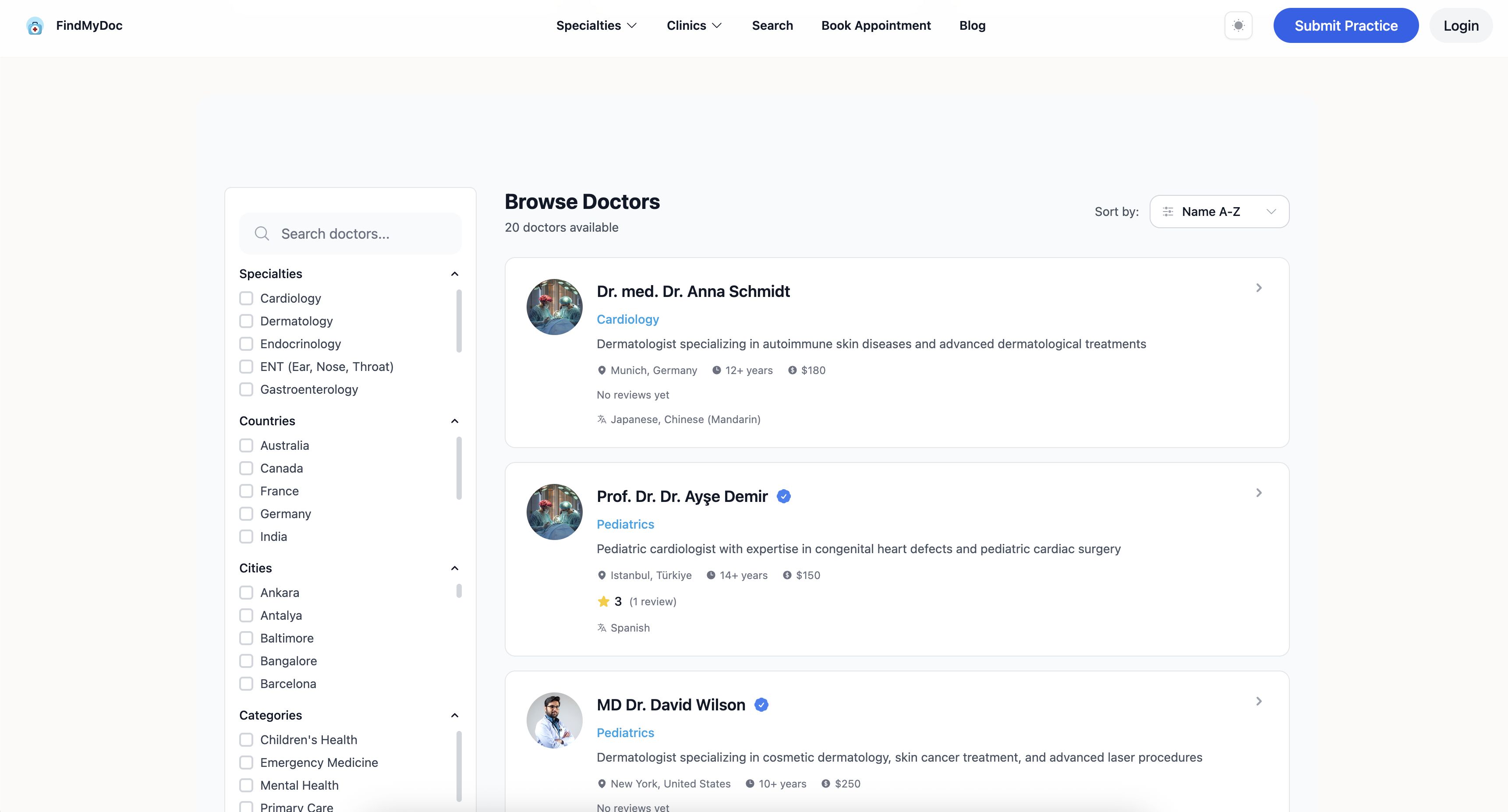The height and width of the screenshot is (812, 1508).
Task: Click the magnifier icon in doctor search
Action: (262, 234)
